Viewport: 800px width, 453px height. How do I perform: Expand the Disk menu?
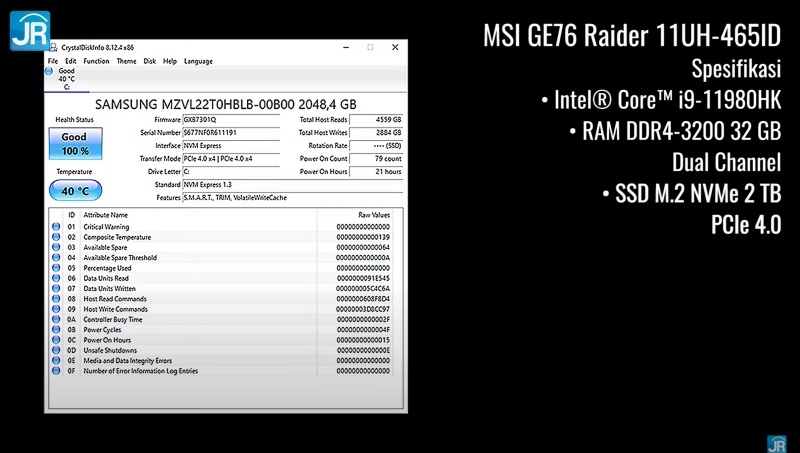click(x=150, y=61)
